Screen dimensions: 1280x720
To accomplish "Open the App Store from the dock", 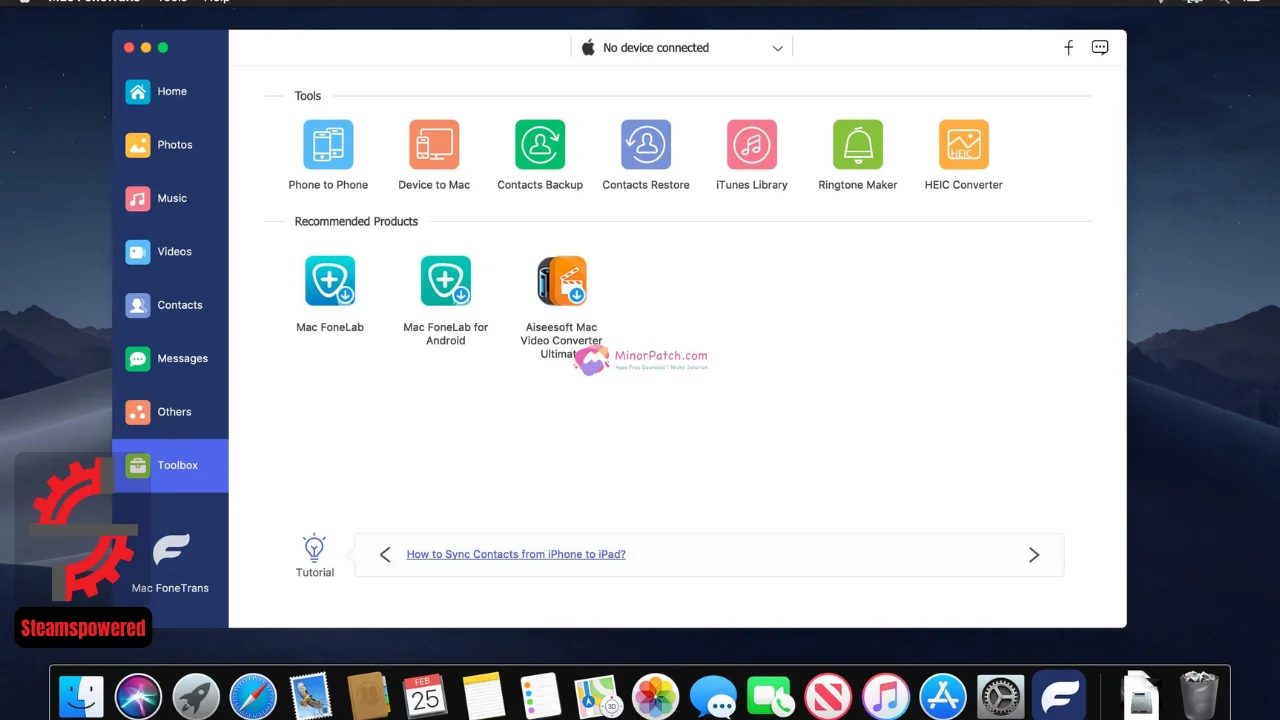I will [x=943, y=697].
